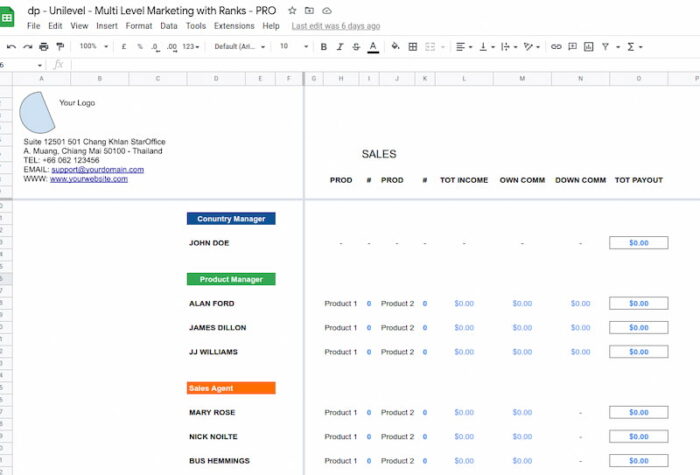Open the Borders tool
The width and height of the screenshot is (700, 475).
(413, 46)
